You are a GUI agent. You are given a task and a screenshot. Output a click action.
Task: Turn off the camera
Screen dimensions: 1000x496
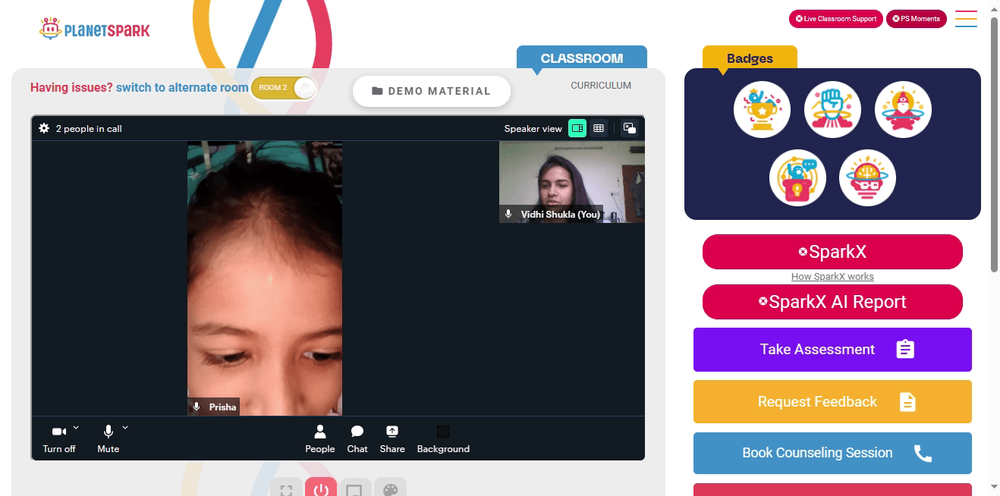tap(59, 439)
